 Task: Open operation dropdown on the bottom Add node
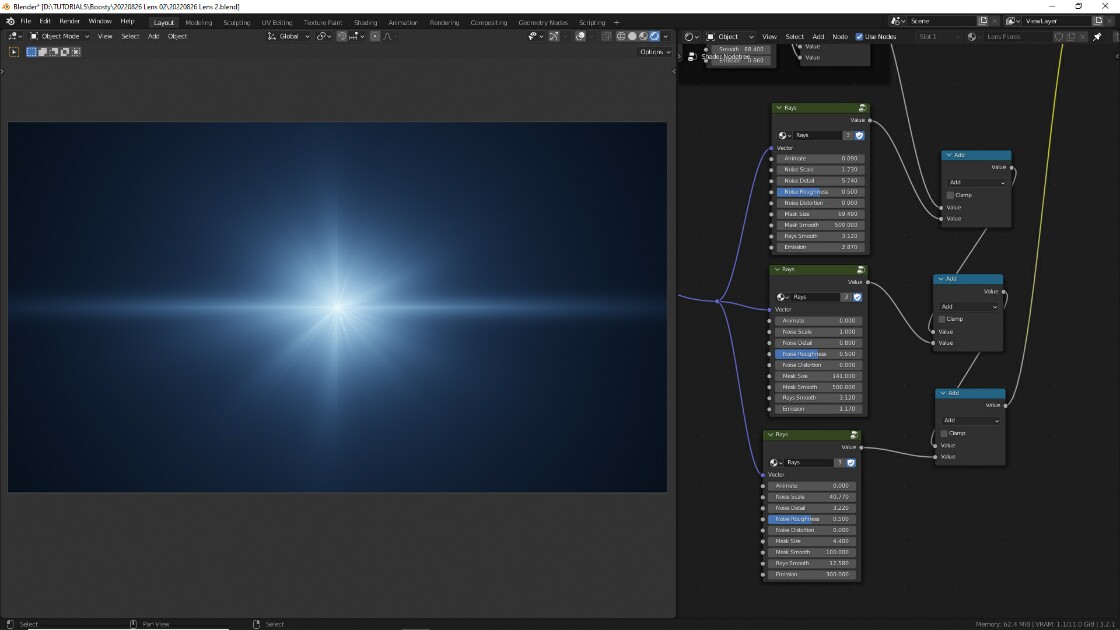970,421
